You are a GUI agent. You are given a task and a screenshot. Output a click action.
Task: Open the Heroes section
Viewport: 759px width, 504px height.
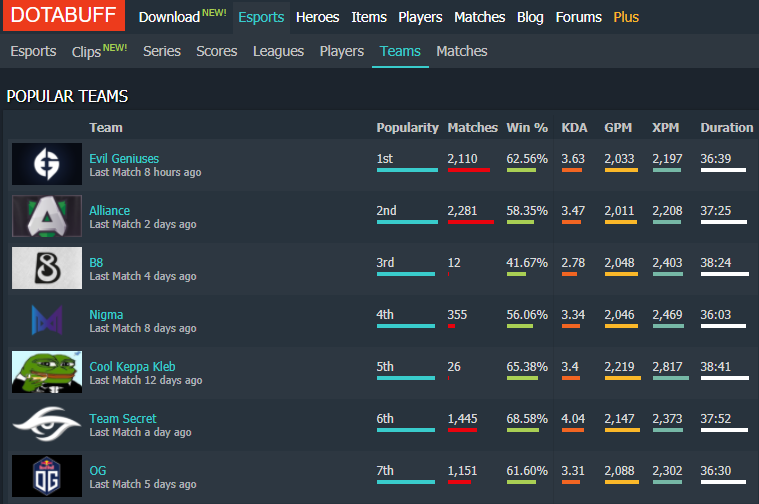click(x=318, y=17)
